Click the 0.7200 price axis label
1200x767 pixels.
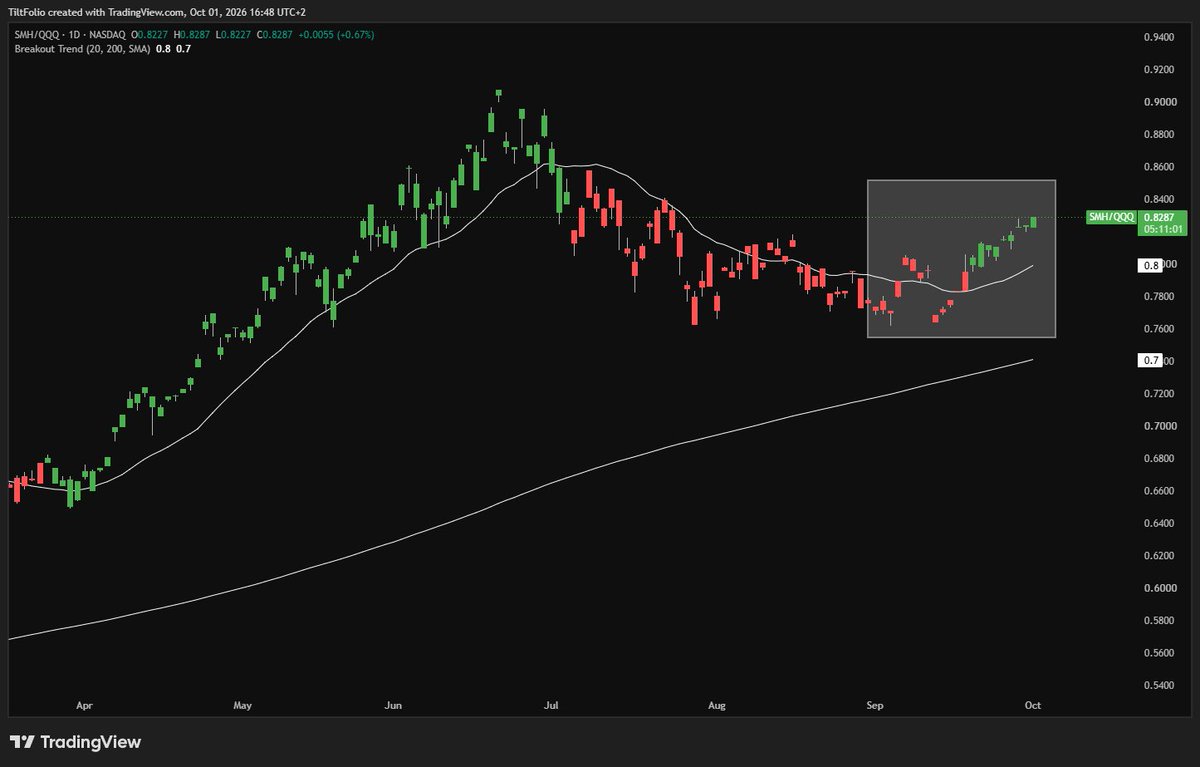point(1161,394)
